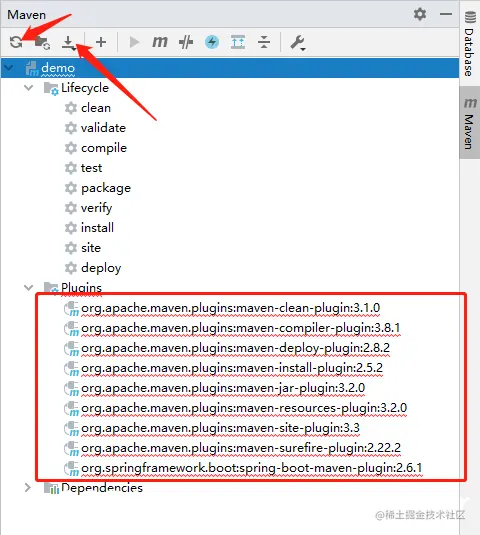Image resolution: width=480 pixels, height=535 pixels.
Task: Collapse the Lifecycle node
Action: point(29,88)
